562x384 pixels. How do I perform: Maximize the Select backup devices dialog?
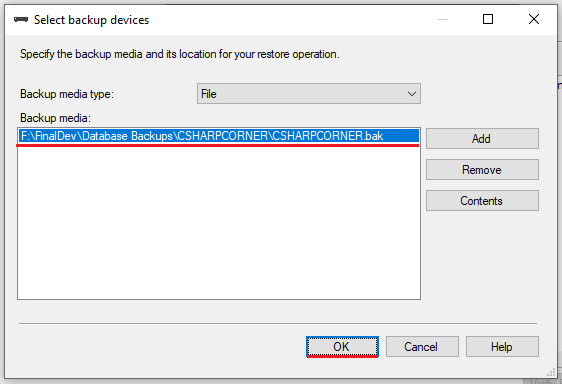pyautogui.click(x=488, y=19)
